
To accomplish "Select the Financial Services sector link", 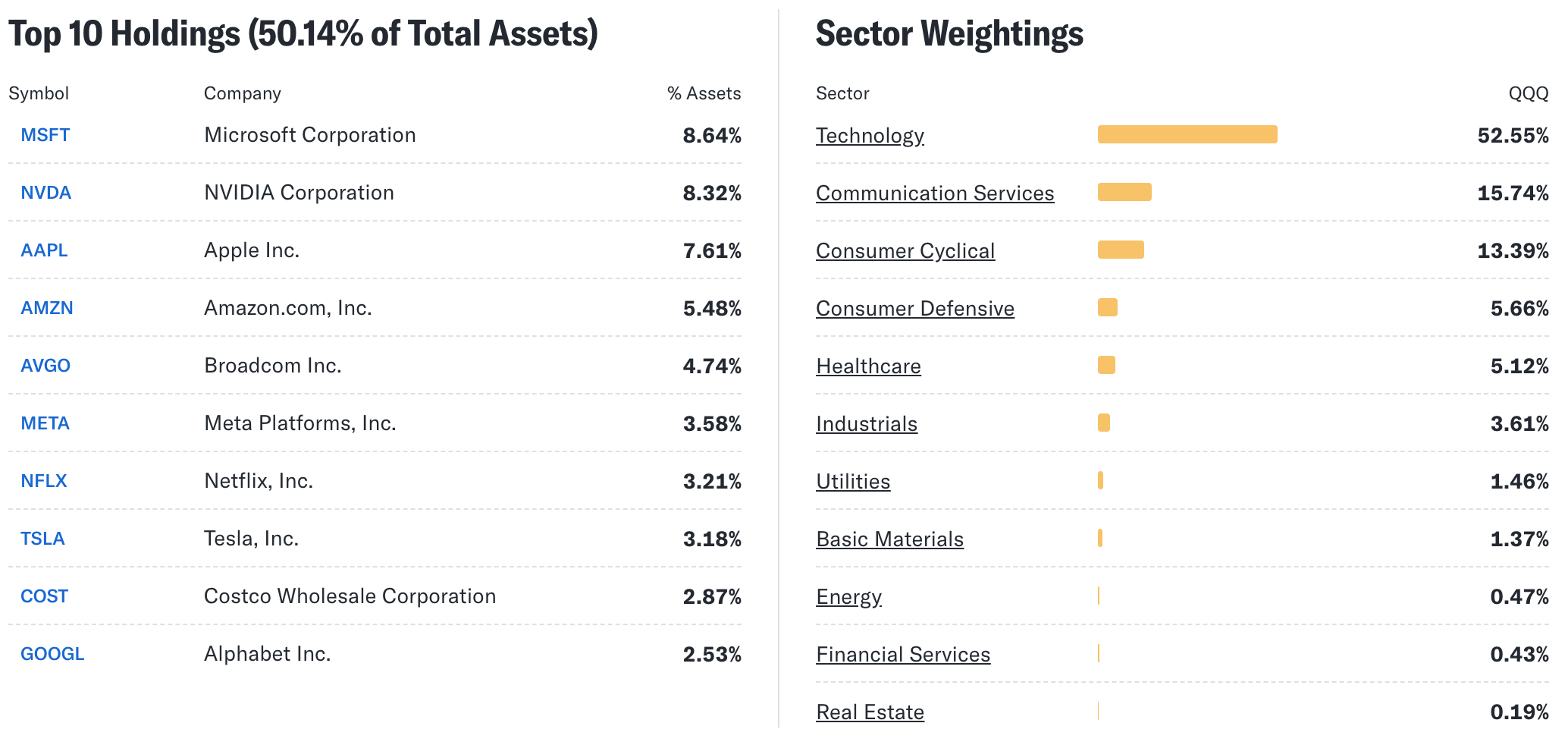I will (902, 654).
